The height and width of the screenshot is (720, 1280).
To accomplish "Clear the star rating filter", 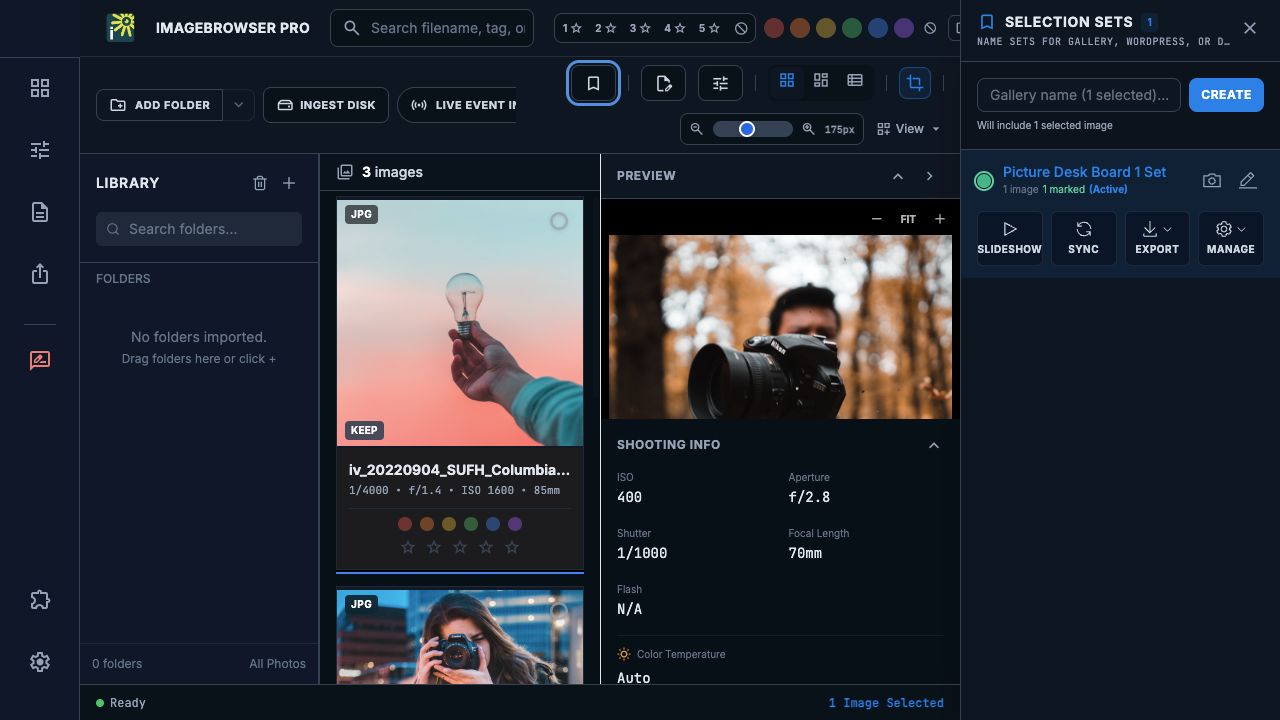I will click(x=741, y=28).
